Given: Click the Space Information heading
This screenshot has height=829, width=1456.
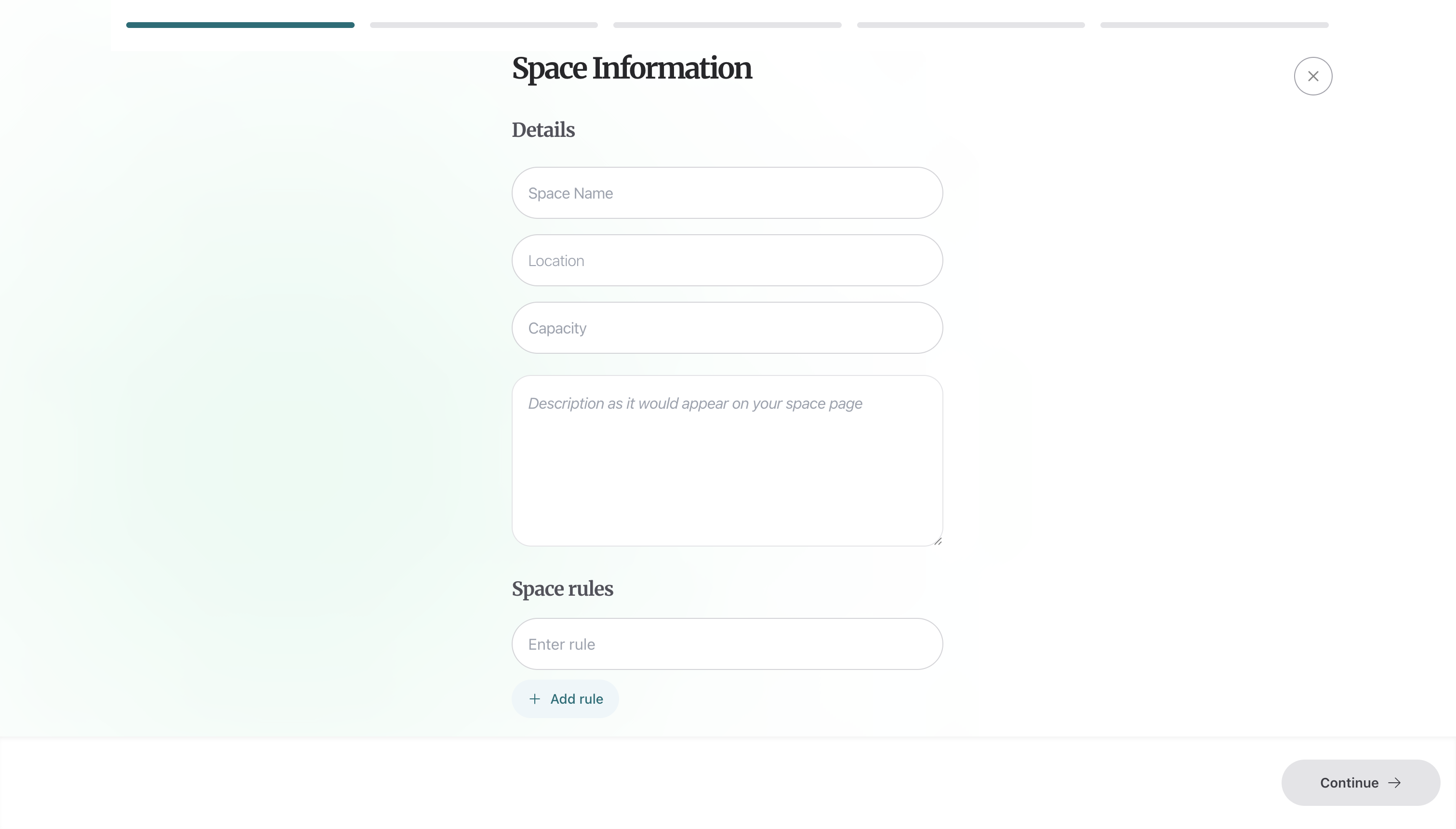Looking at the screenshot, I should tap(632, 68).
